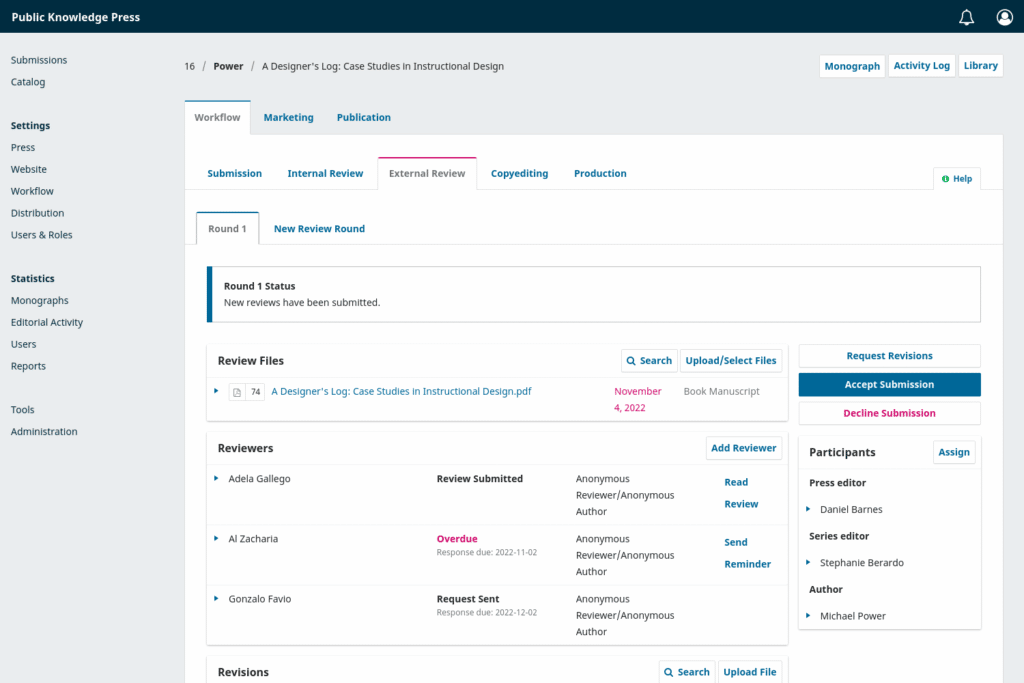Screen dimensions: 1024x683
Task: Expand the review file disclosure triangle
Action: pyautogui.click(x=216, y=391)
